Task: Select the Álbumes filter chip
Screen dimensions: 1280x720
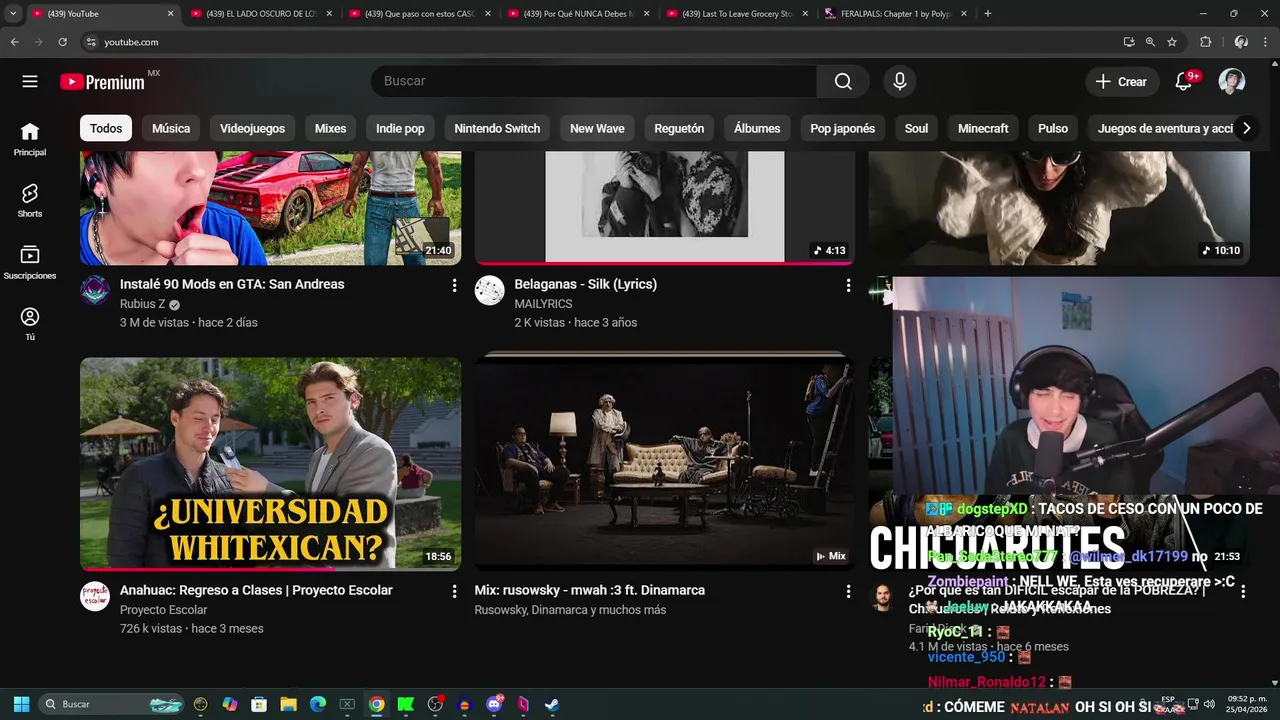Action: tap(757, 128)
